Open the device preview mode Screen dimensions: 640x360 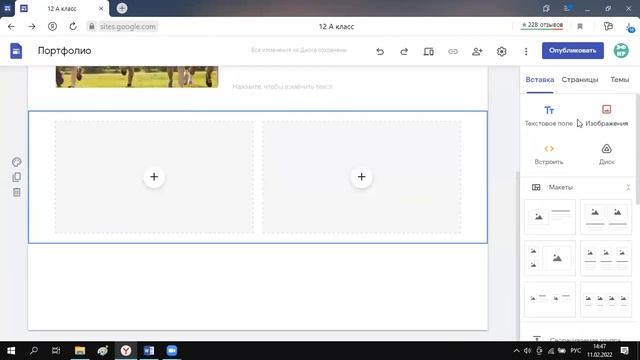429,51
